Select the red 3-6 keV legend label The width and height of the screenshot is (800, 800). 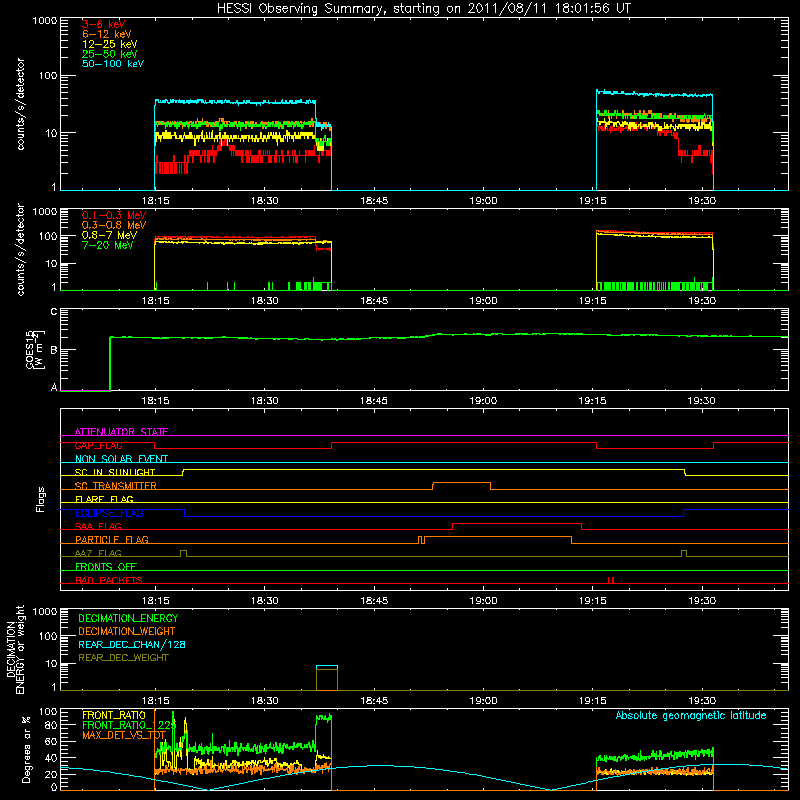[x=103, y=24]
